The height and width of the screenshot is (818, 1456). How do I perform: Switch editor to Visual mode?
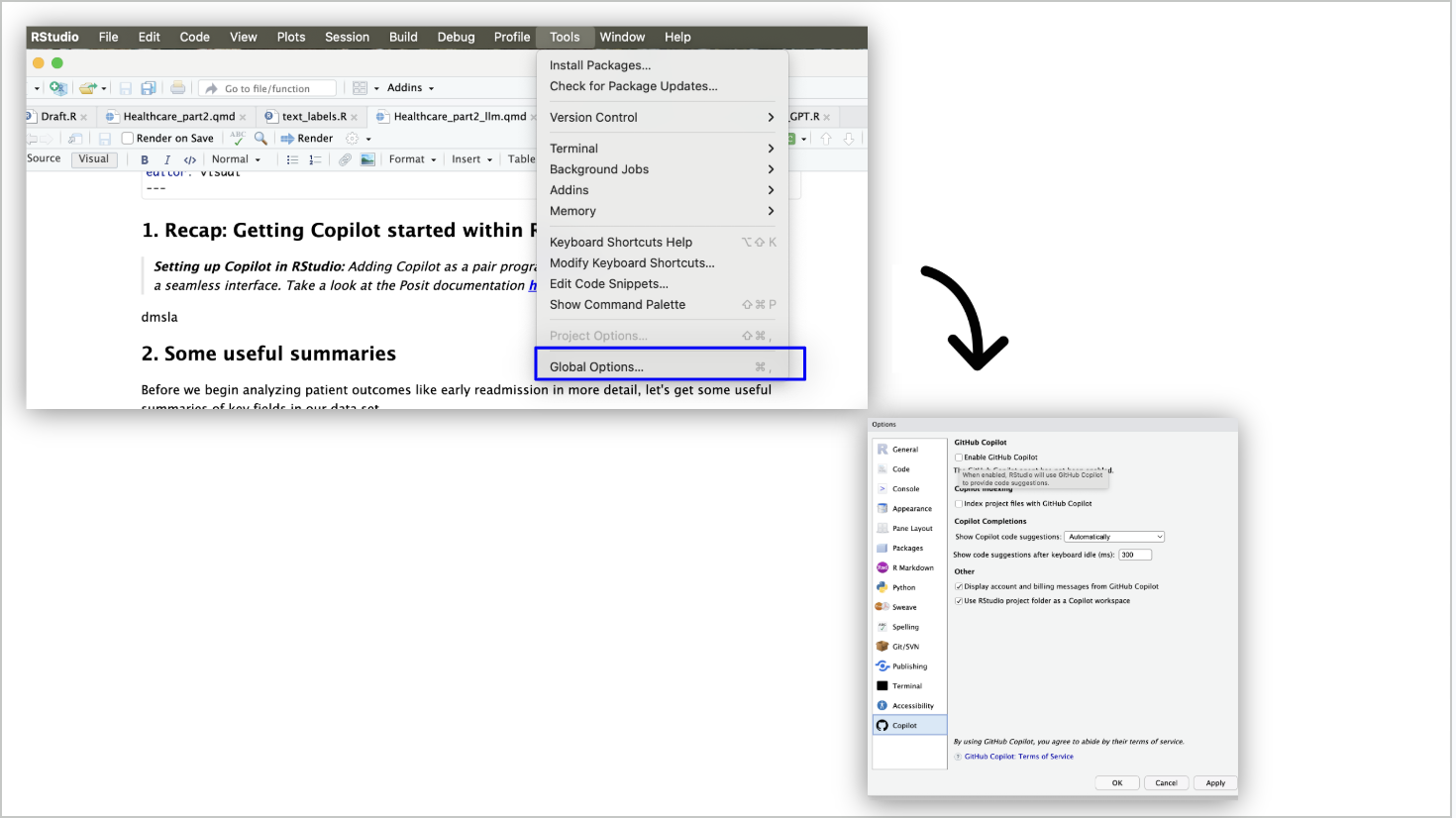[94, 158]
